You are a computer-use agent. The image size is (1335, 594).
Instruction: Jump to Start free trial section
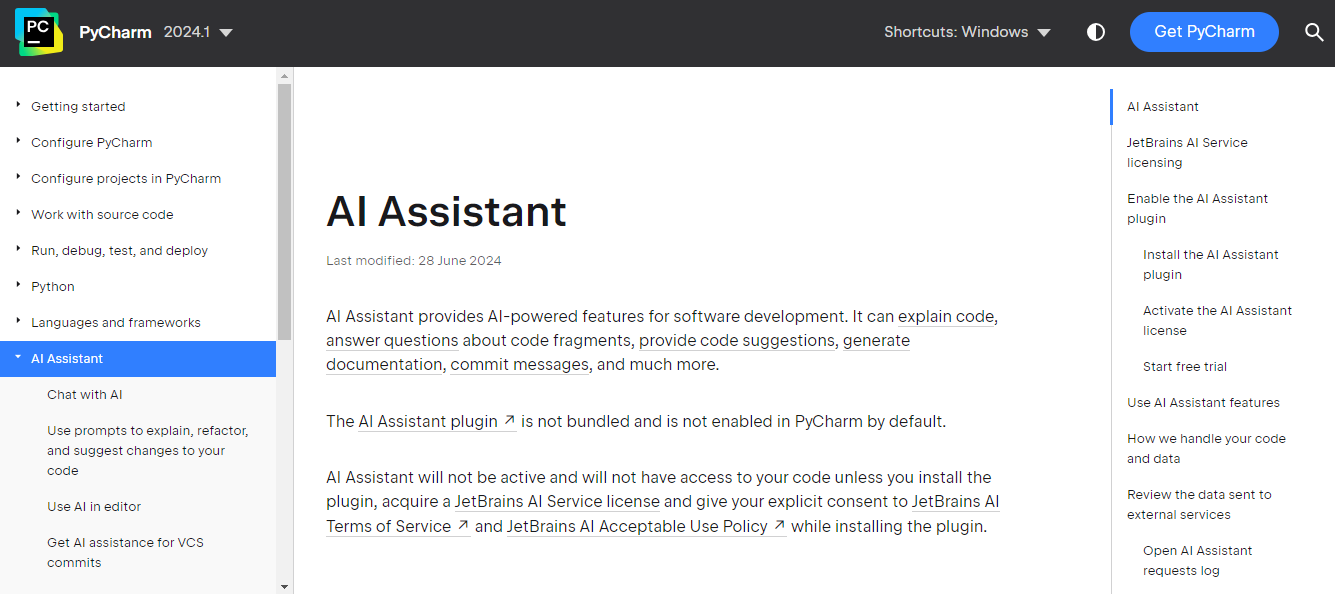coord(1185,367)
